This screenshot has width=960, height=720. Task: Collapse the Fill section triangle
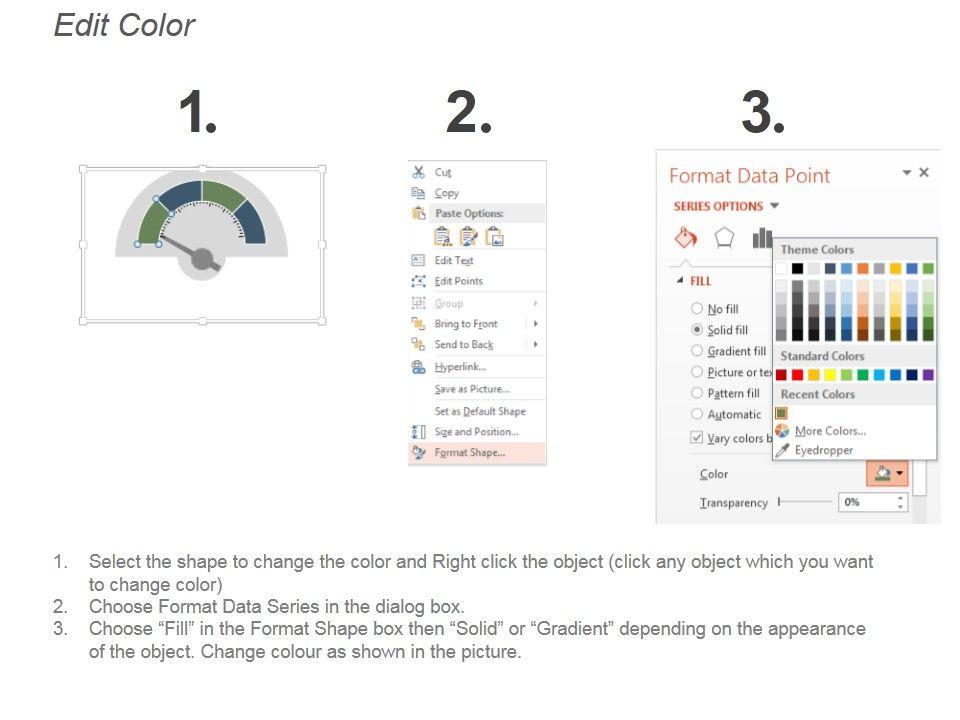pos(681,281)
